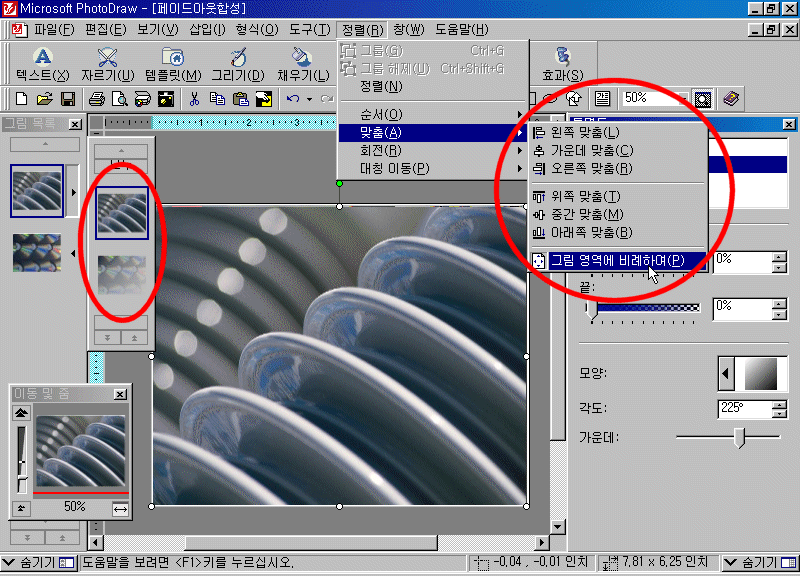Click the Copy icon in toolbar
Viewport: 800px width, 576px height.
point(217,98)
